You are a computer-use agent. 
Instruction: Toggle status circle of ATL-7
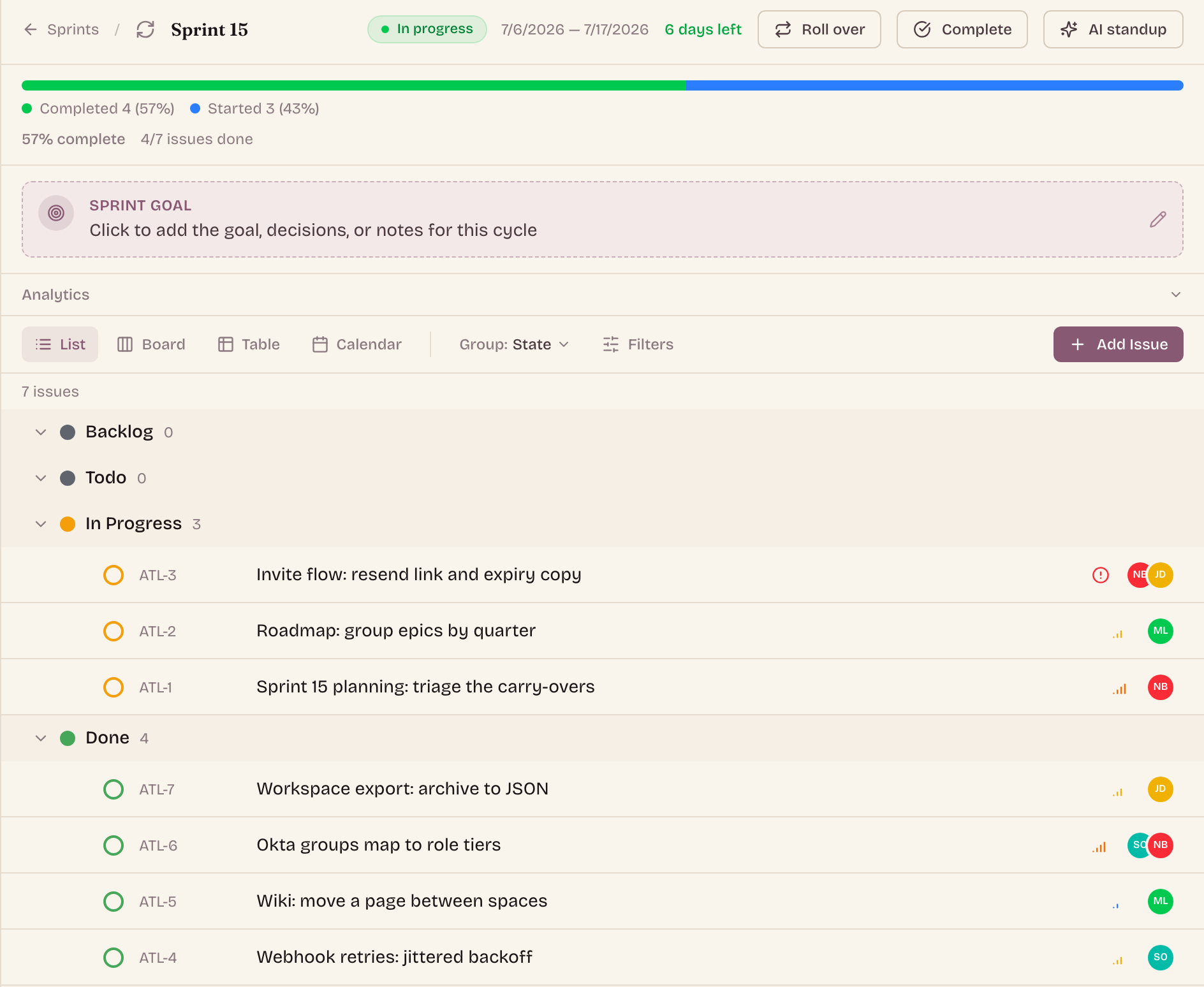(114, 789)
